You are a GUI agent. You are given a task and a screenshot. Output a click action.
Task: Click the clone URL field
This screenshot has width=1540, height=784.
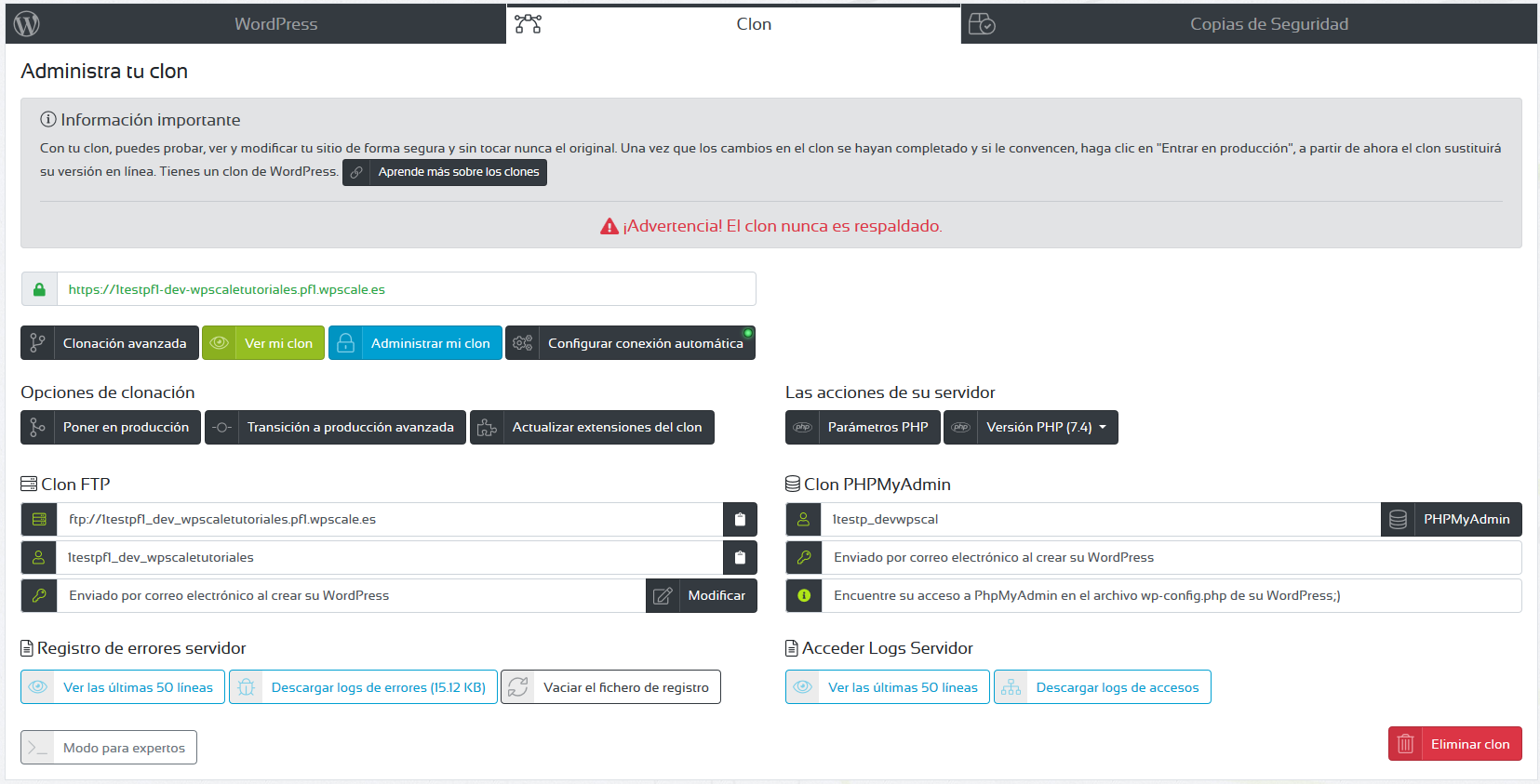pyautogui.click(x=407, y=289)
